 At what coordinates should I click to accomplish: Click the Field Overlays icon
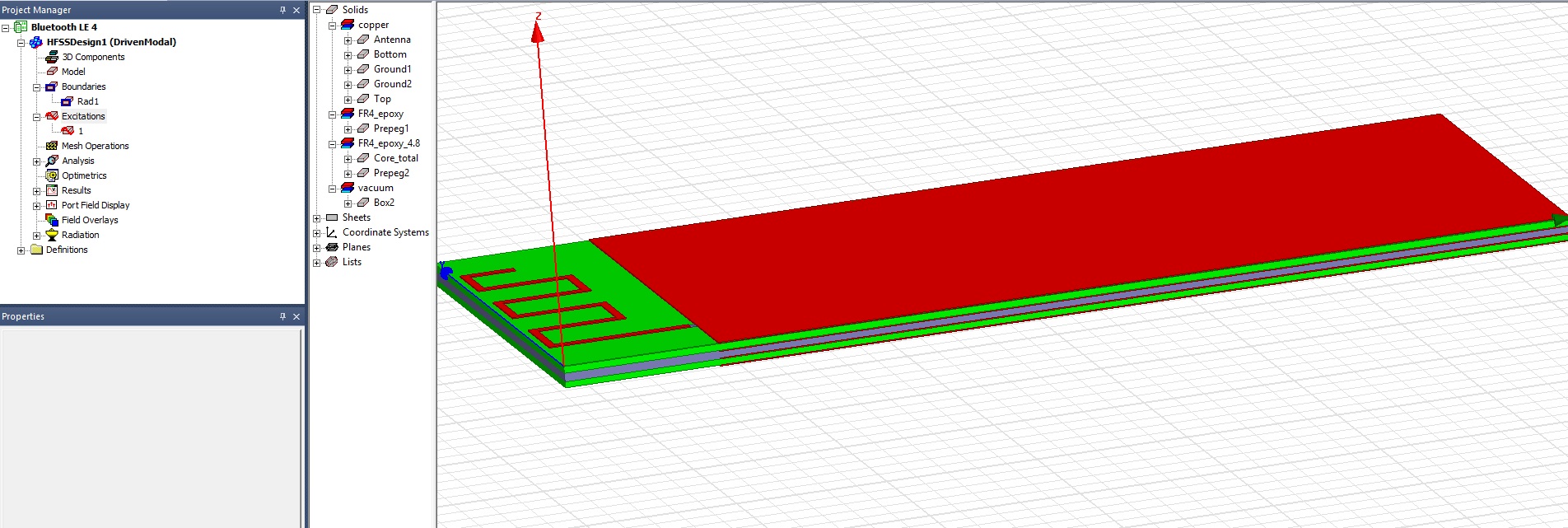(x=52, y=220)
